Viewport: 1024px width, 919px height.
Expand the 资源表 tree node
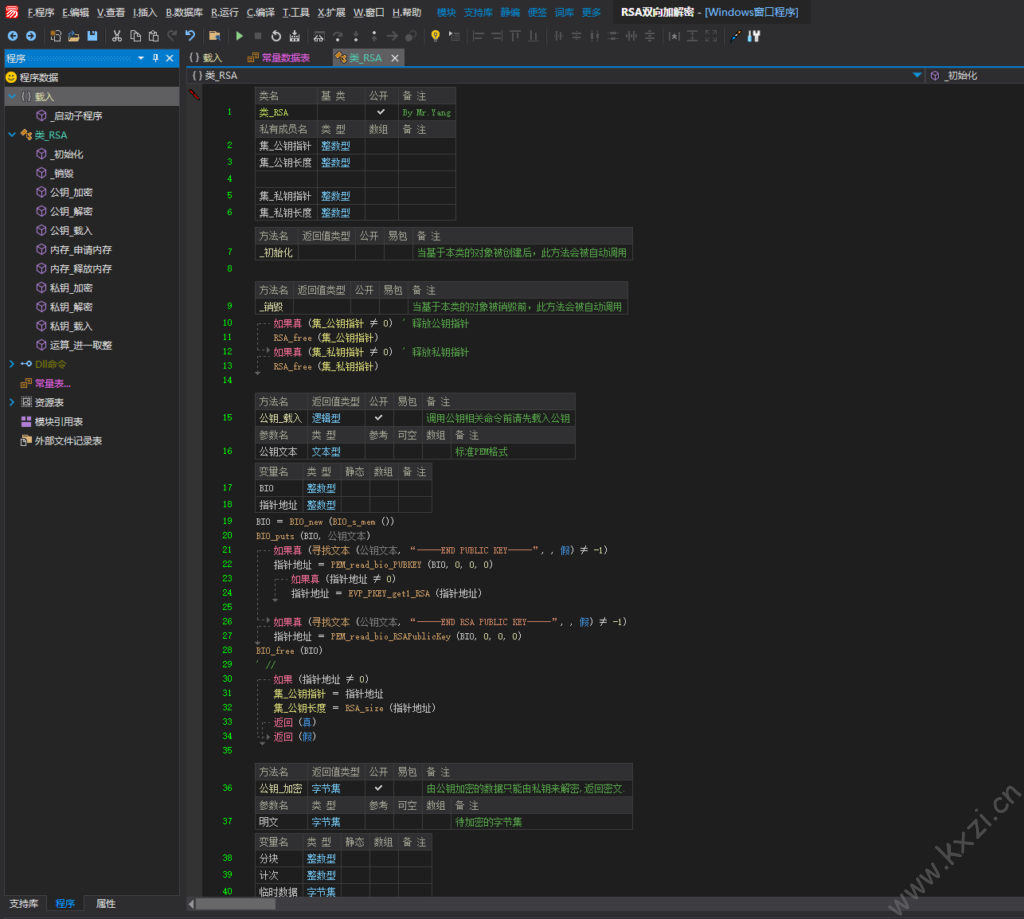click(x=12, y=402)
